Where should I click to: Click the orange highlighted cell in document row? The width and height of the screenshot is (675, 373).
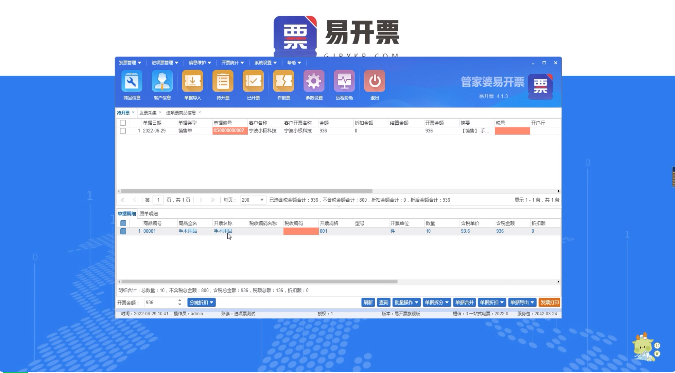tap(230, 131)
